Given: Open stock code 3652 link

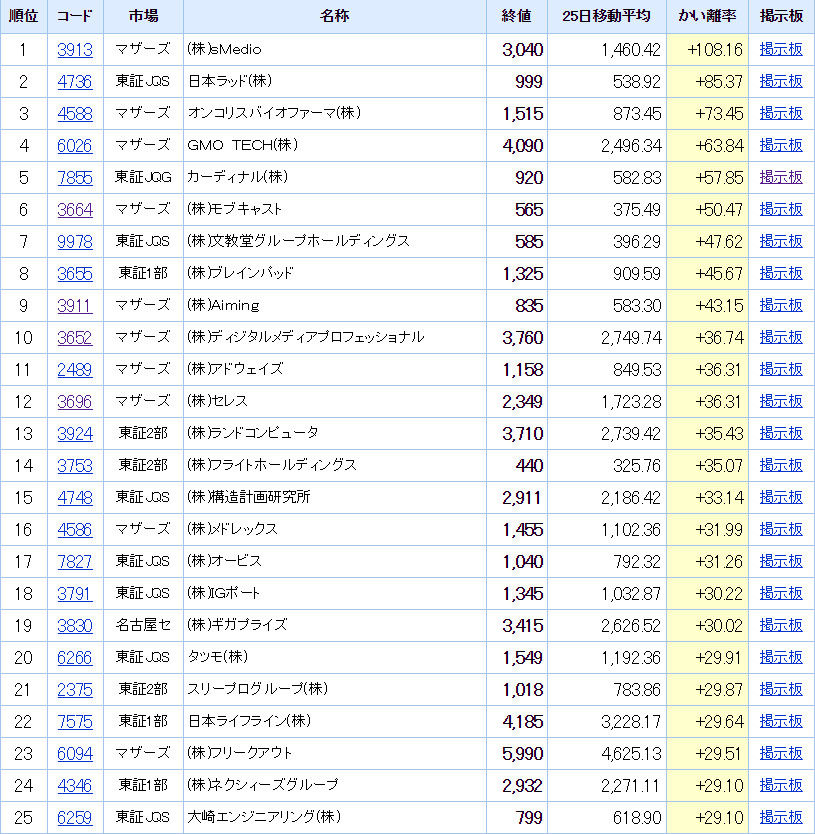Looking at the screenshot, I should (75, 337).
